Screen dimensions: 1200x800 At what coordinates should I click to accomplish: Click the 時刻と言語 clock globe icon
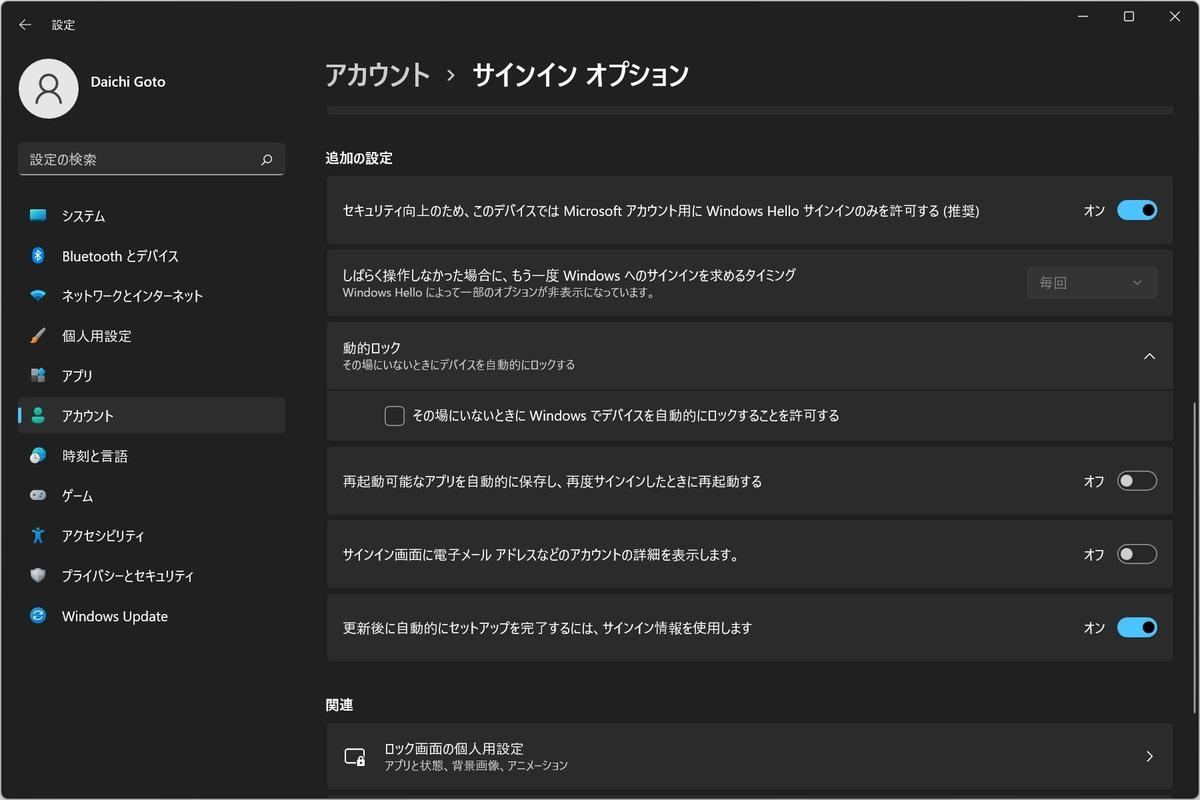click(38, 456)
